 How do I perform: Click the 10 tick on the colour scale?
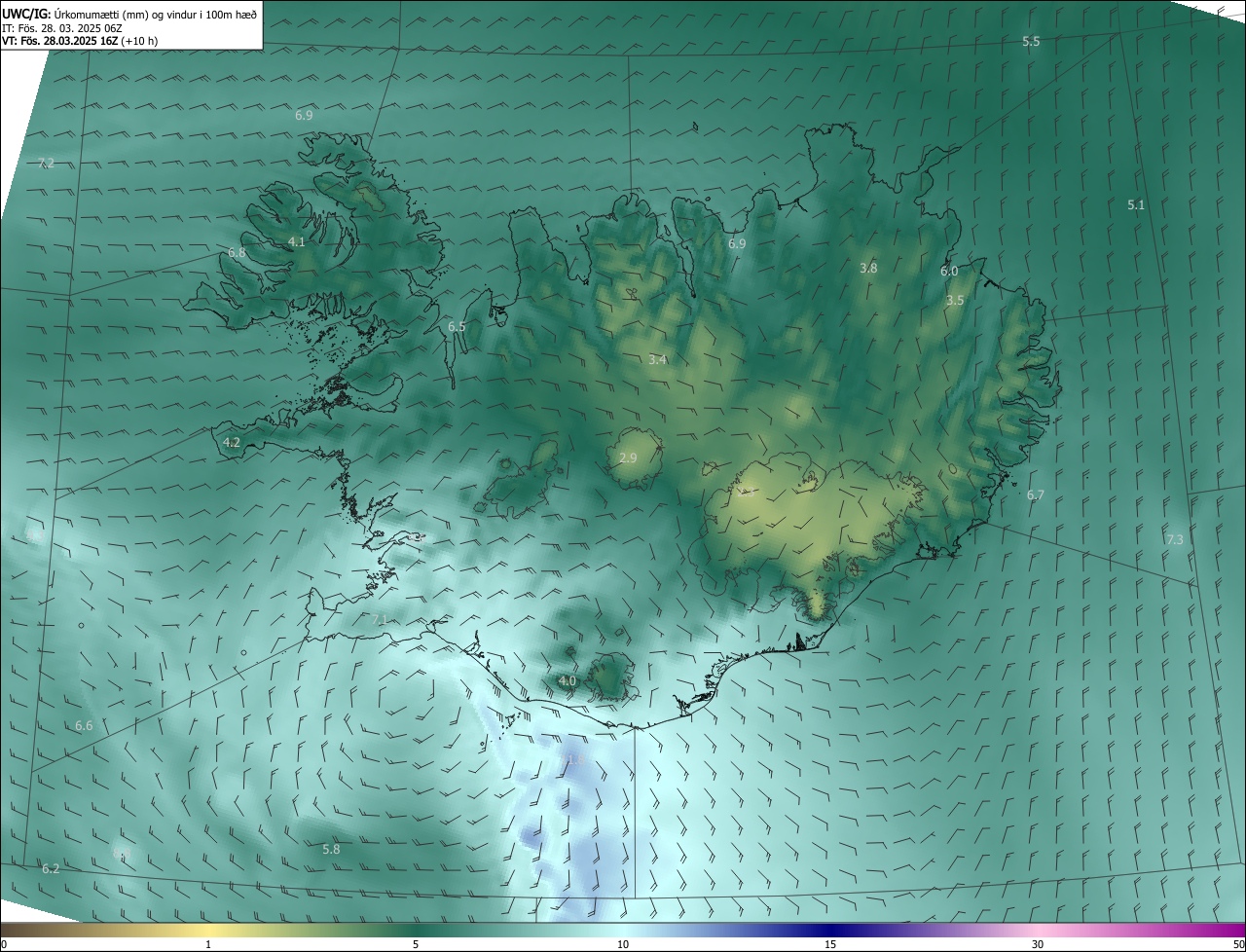coord(623,944)
